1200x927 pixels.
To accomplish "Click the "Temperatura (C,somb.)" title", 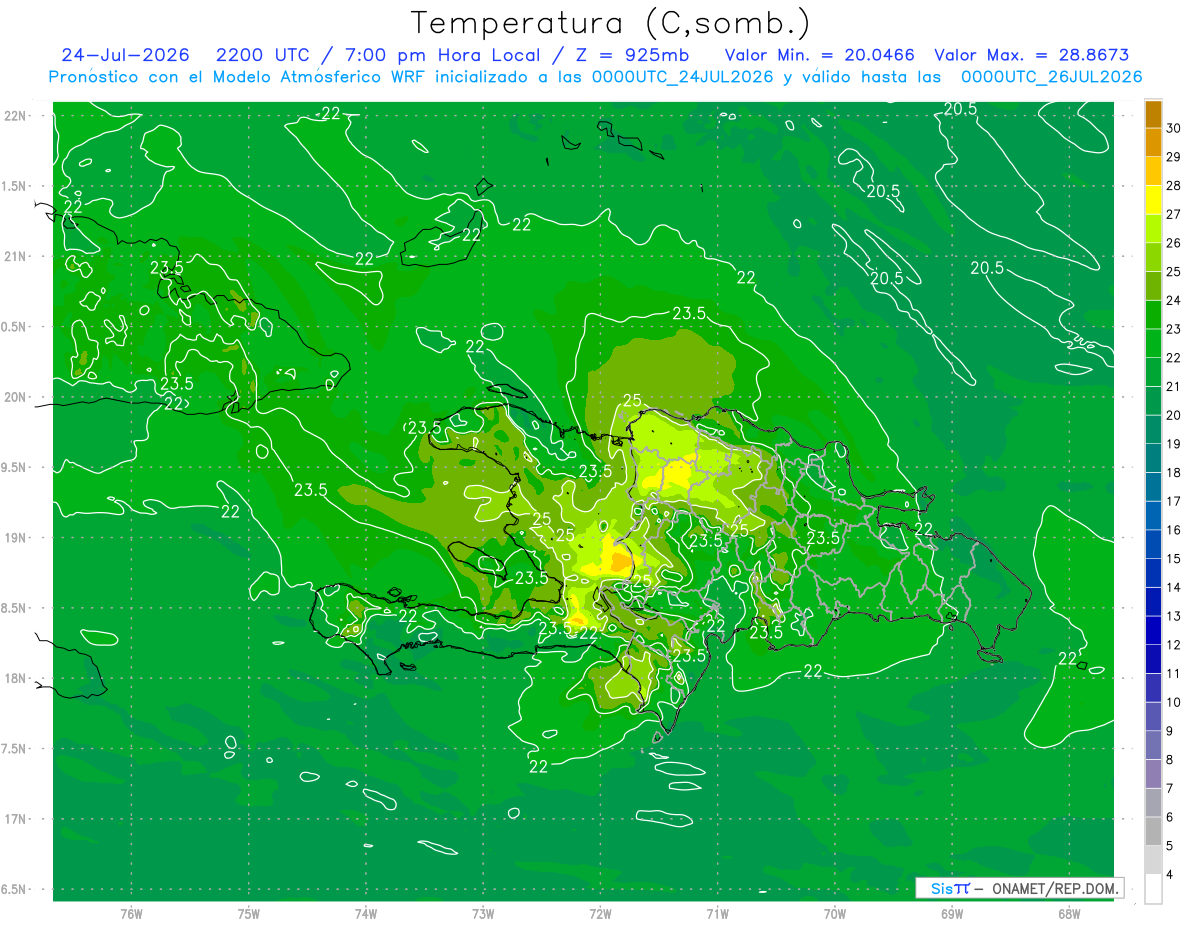I will click(611, 23).
